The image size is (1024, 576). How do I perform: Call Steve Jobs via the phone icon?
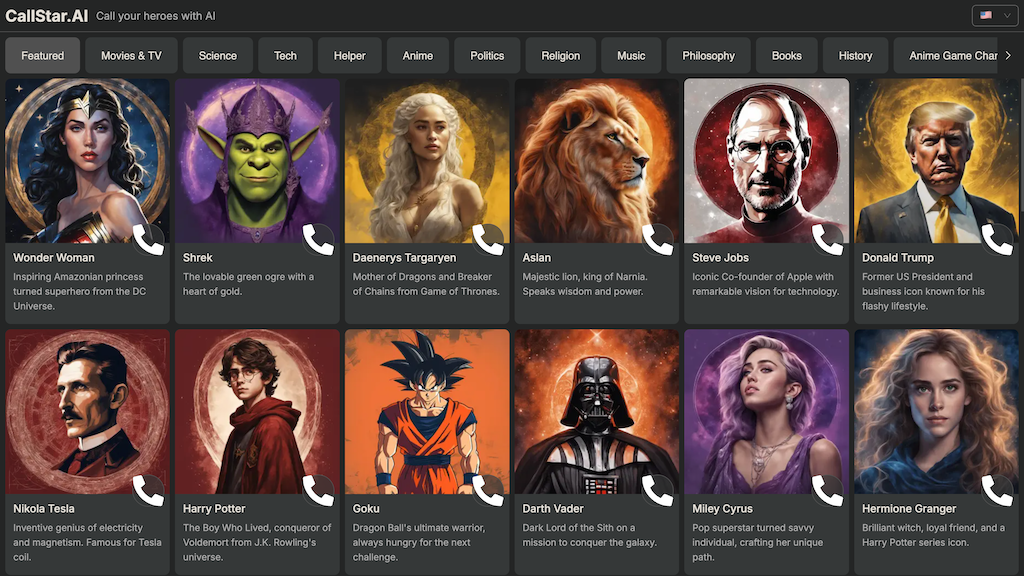point(827,240)
